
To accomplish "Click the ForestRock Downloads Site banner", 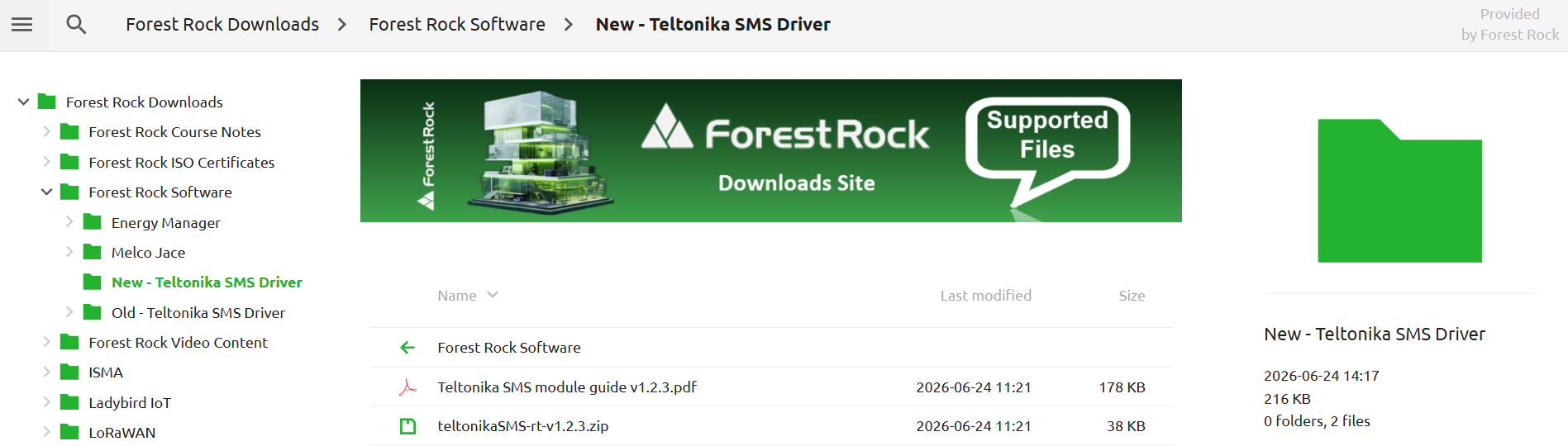I will tap(770, 150).
